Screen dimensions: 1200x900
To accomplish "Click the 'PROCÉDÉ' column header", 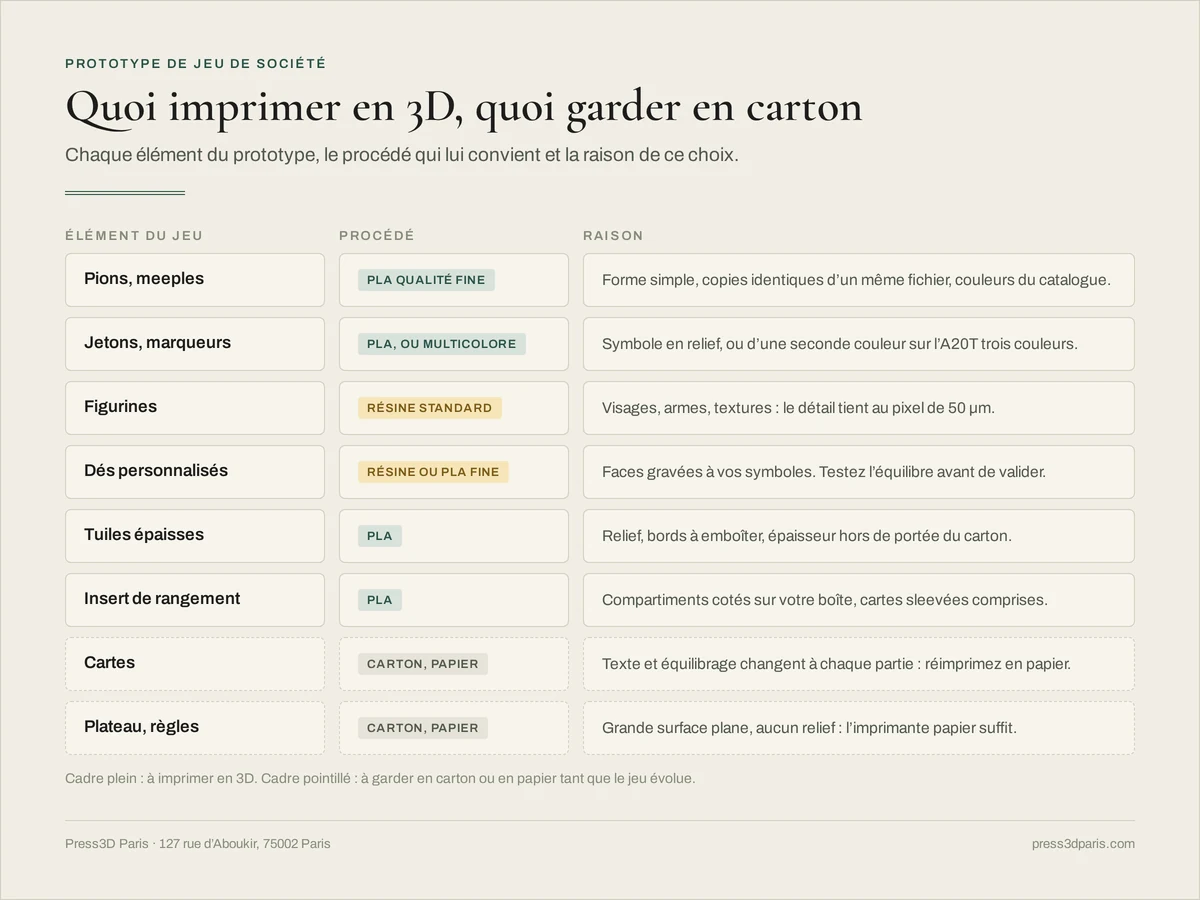I will 376,236.
